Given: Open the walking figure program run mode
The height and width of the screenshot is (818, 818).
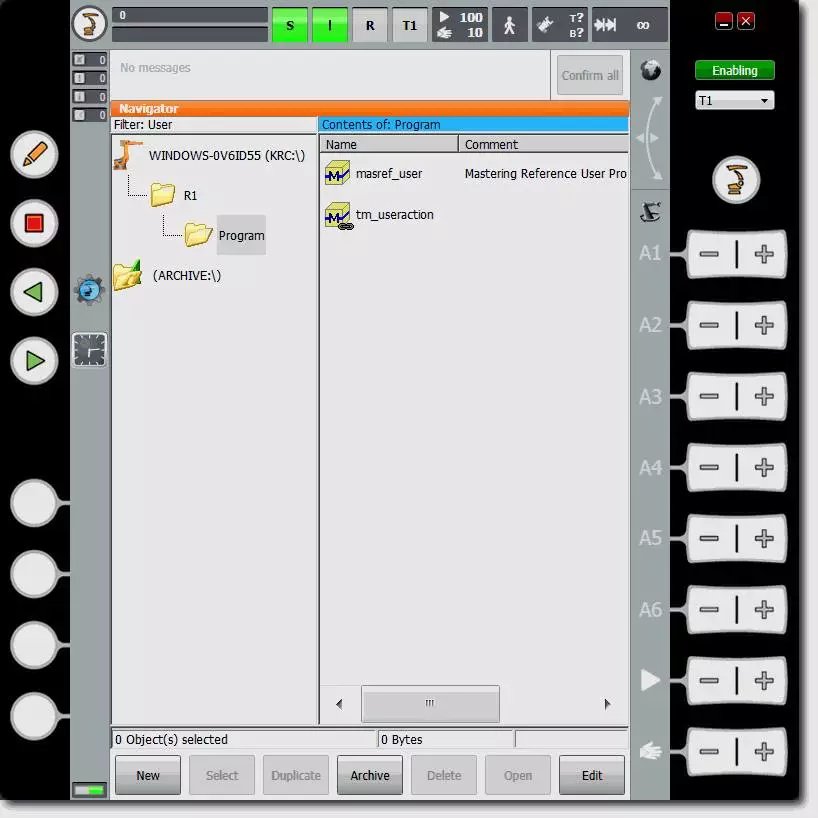Looking at the screenshot, I should click(x=509, y=25).
